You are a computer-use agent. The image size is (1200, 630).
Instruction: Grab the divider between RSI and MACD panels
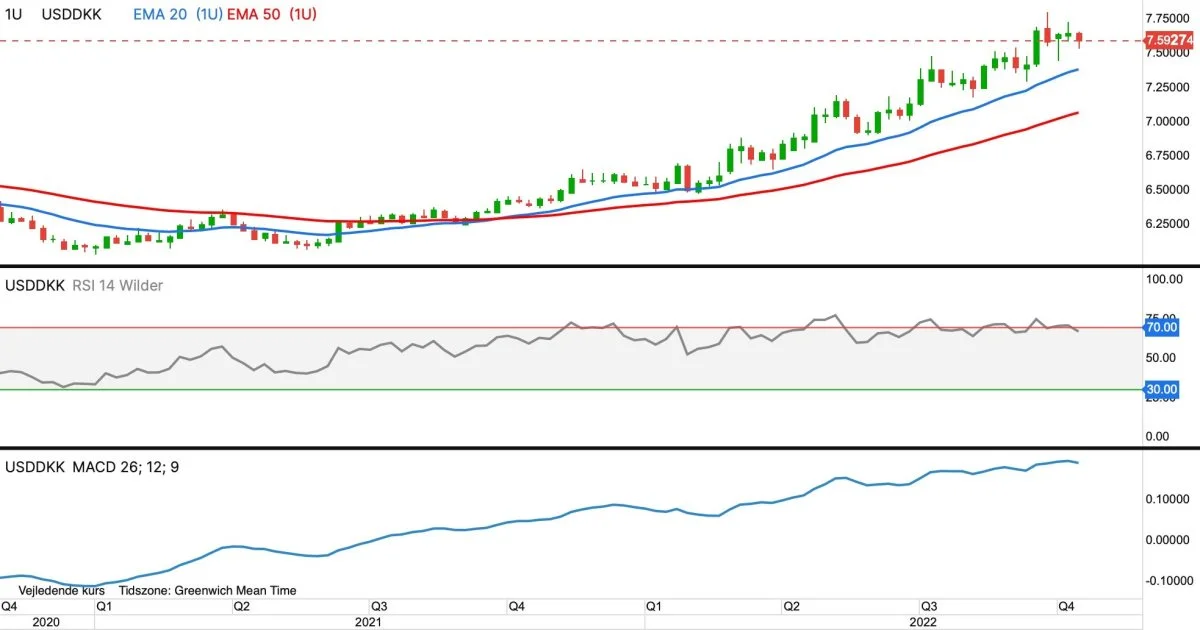(x=600, y=447)
